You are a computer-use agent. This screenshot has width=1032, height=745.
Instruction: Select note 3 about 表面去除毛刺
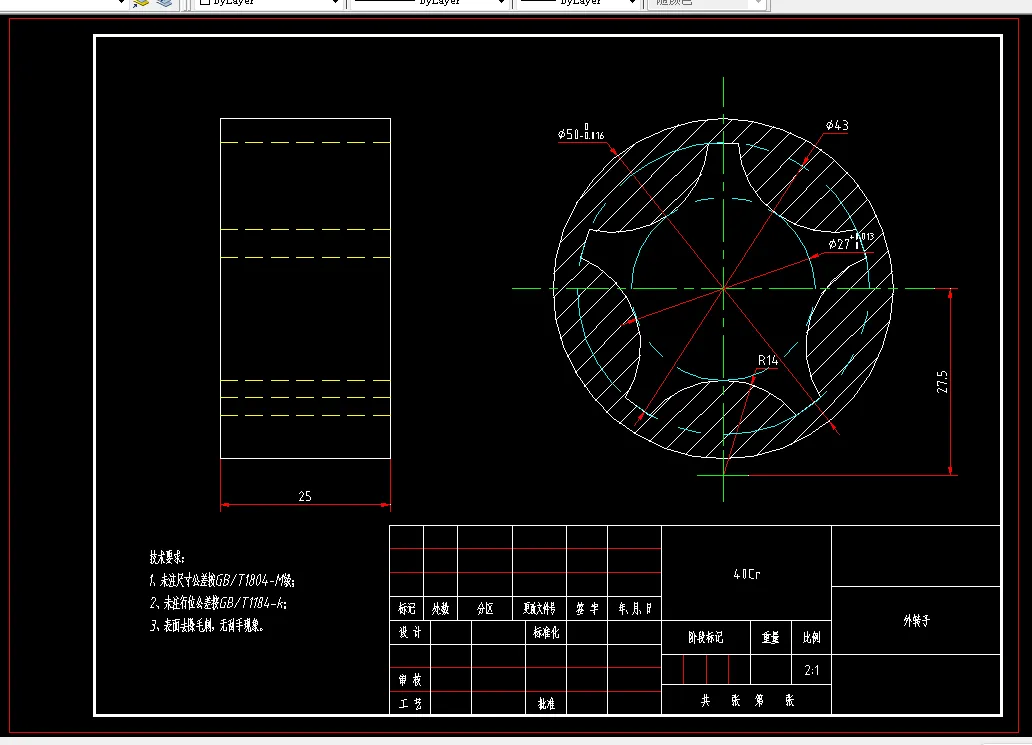207,625
